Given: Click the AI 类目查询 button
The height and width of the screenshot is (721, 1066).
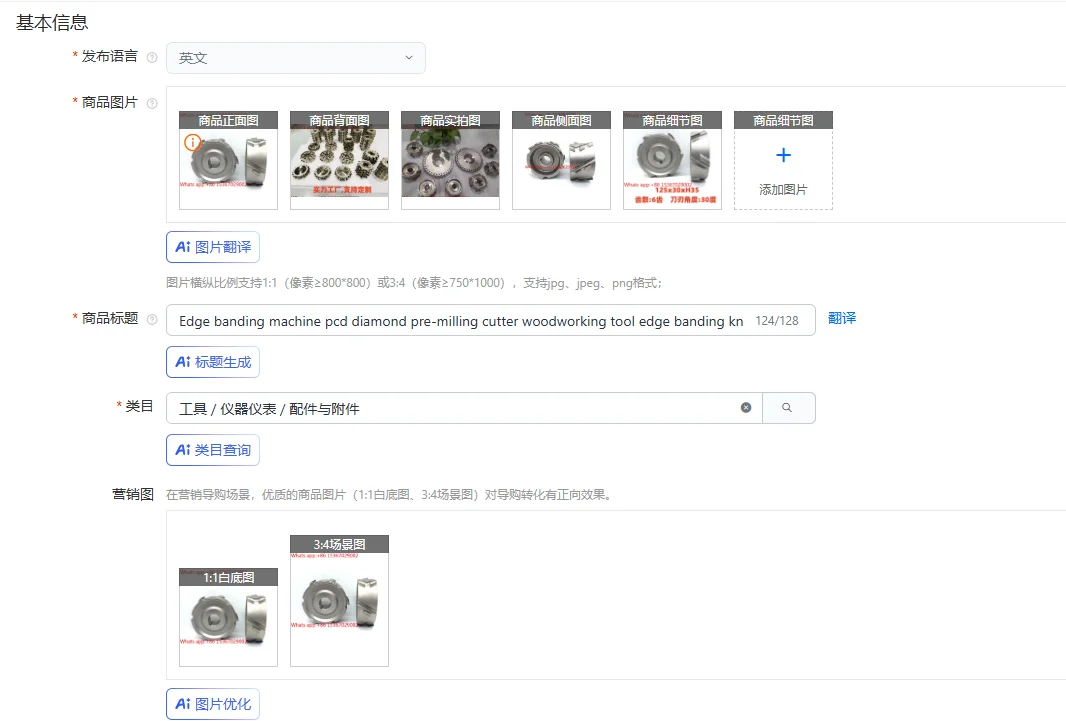Looking at the screenshot, I should 213,450.
